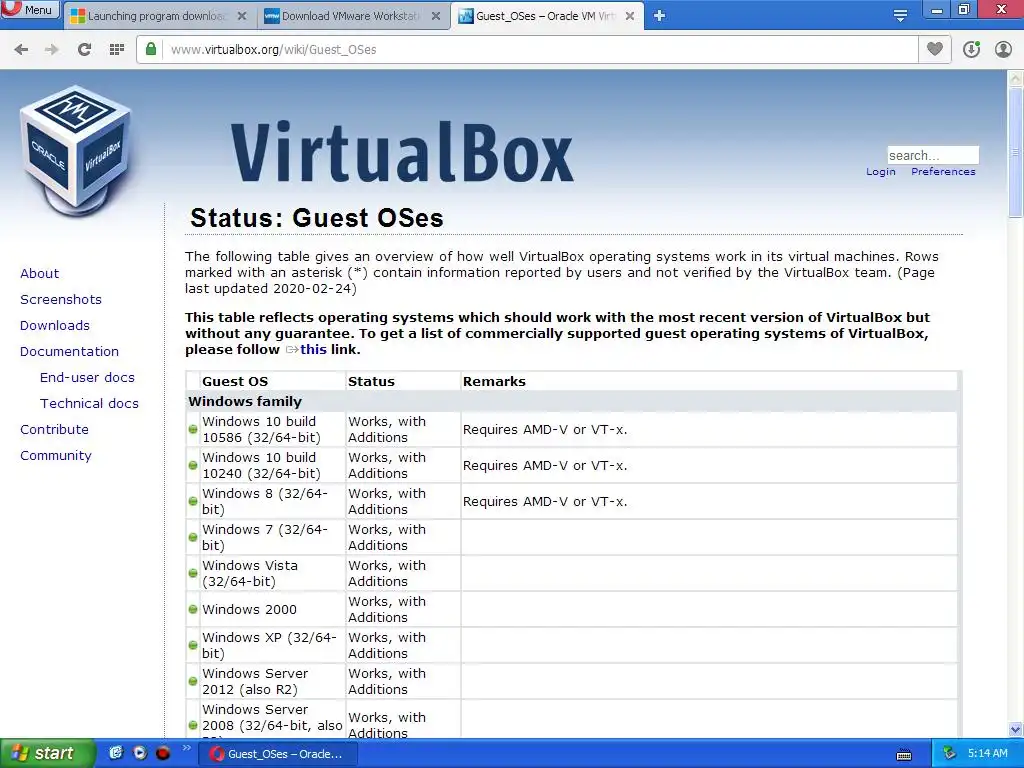The image size is (1024, 768).
Task: Go forward to next page
Action: coord(52,50)
